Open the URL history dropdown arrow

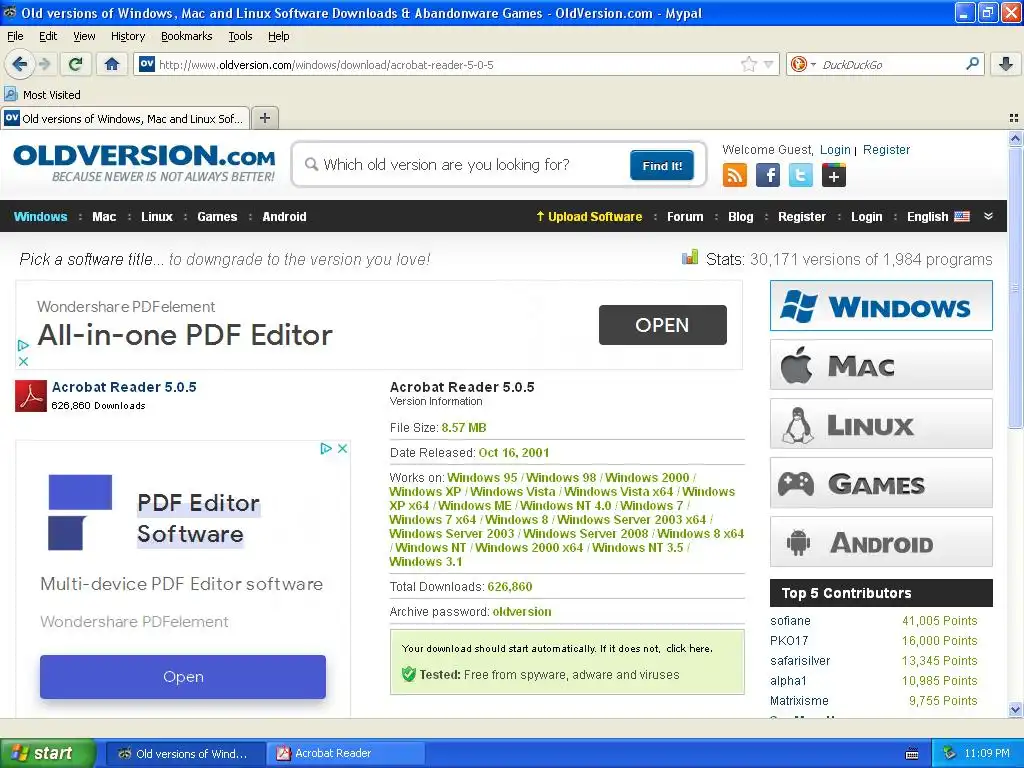(x=769, y=64)
